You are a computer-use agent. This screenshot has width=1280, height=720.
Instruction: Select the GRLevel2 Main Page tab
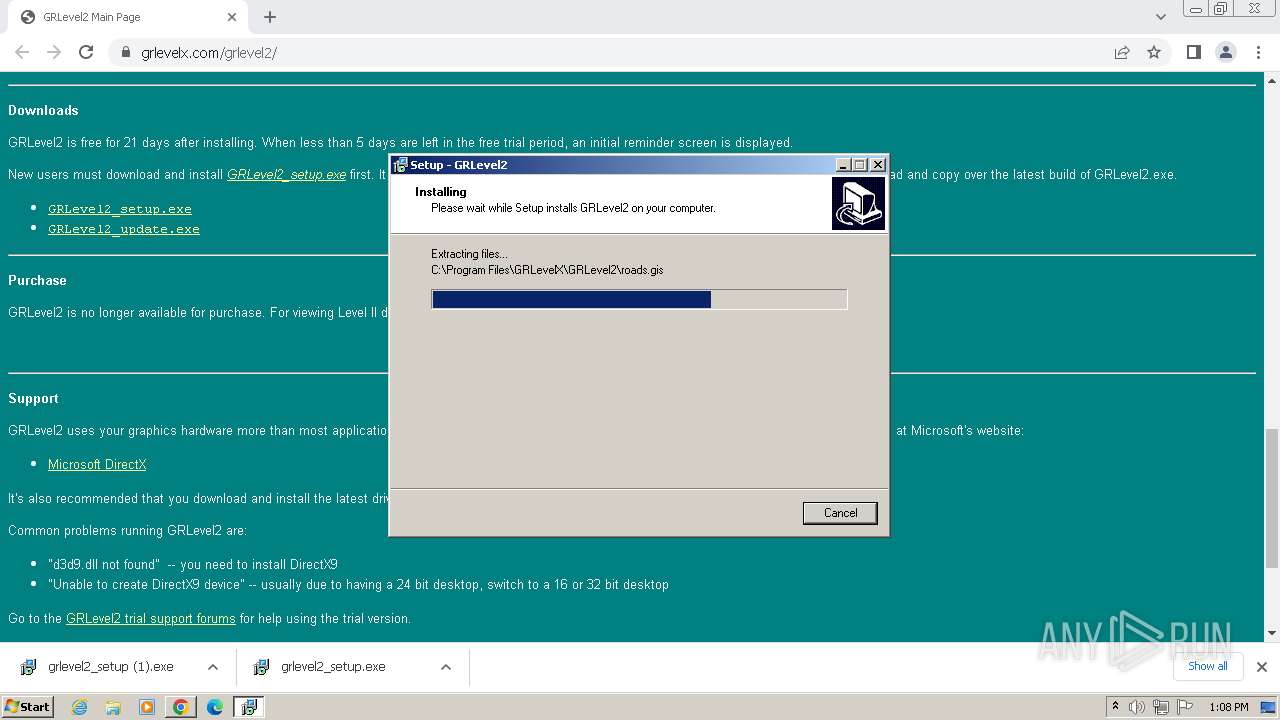127,17
